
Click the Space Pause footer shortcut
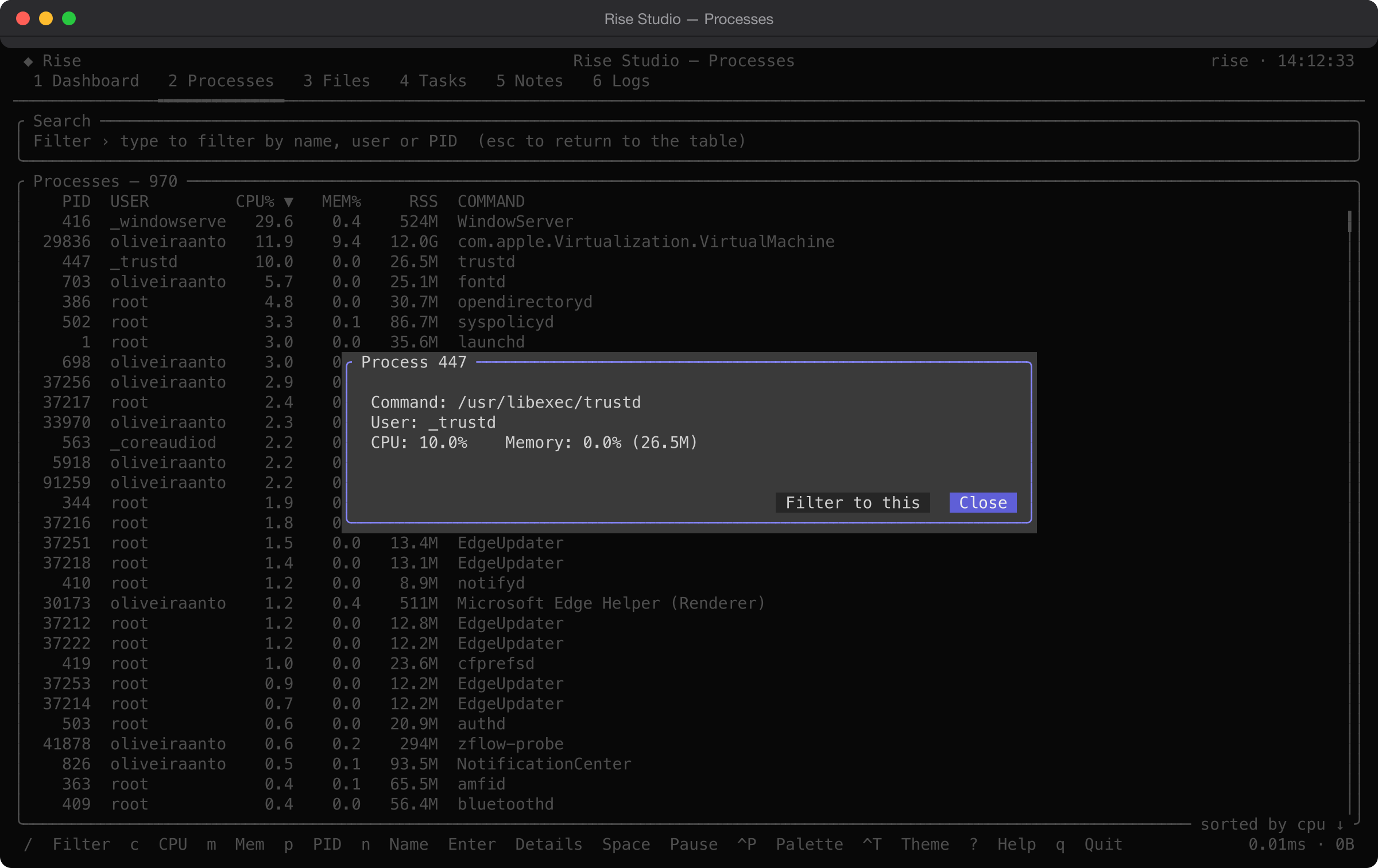pyautogui.click(x=660, y=844)
